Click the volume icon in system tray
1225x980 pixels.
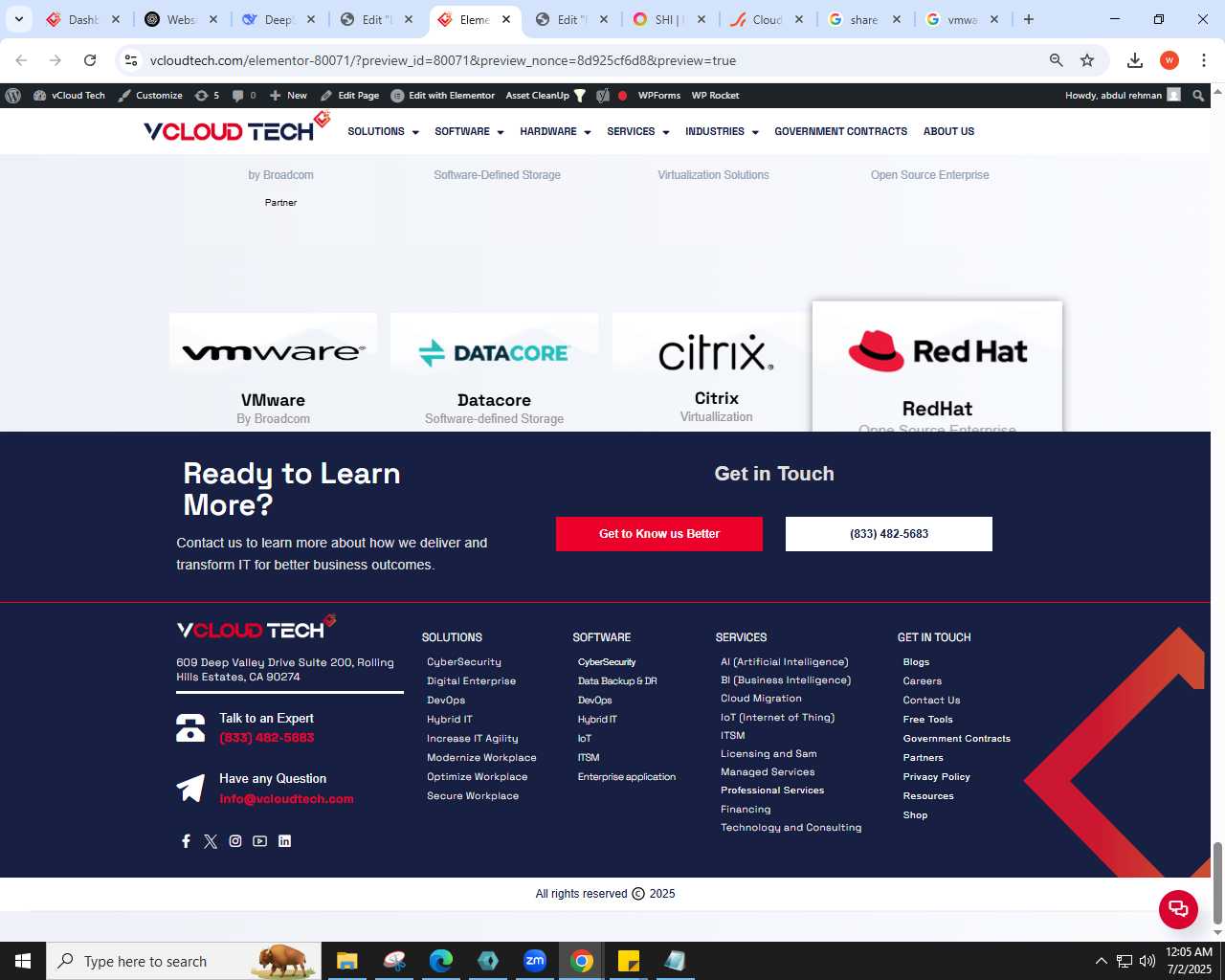(1147, 961)
